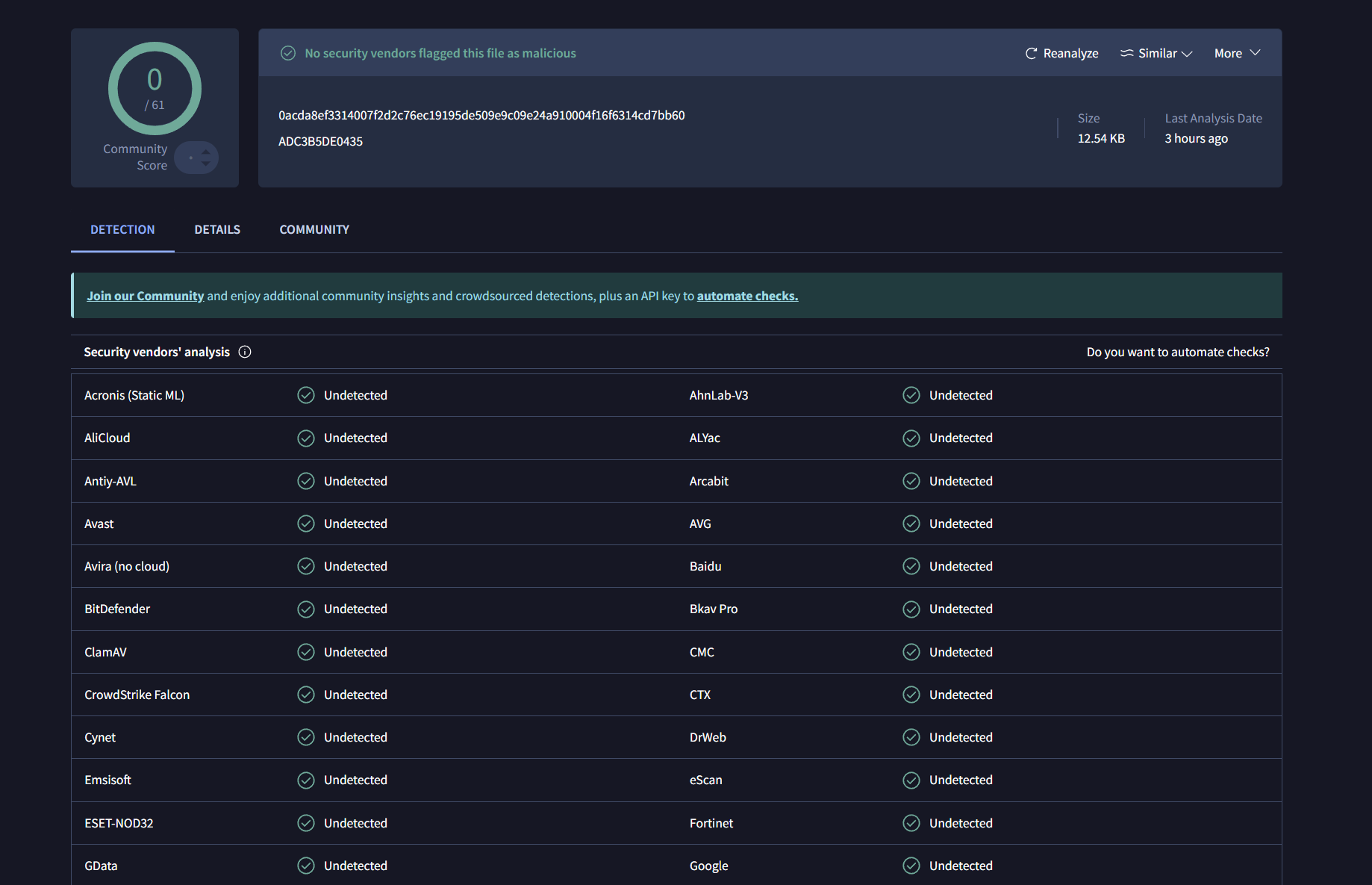Click the BitDefender undetected check icon

306,609
